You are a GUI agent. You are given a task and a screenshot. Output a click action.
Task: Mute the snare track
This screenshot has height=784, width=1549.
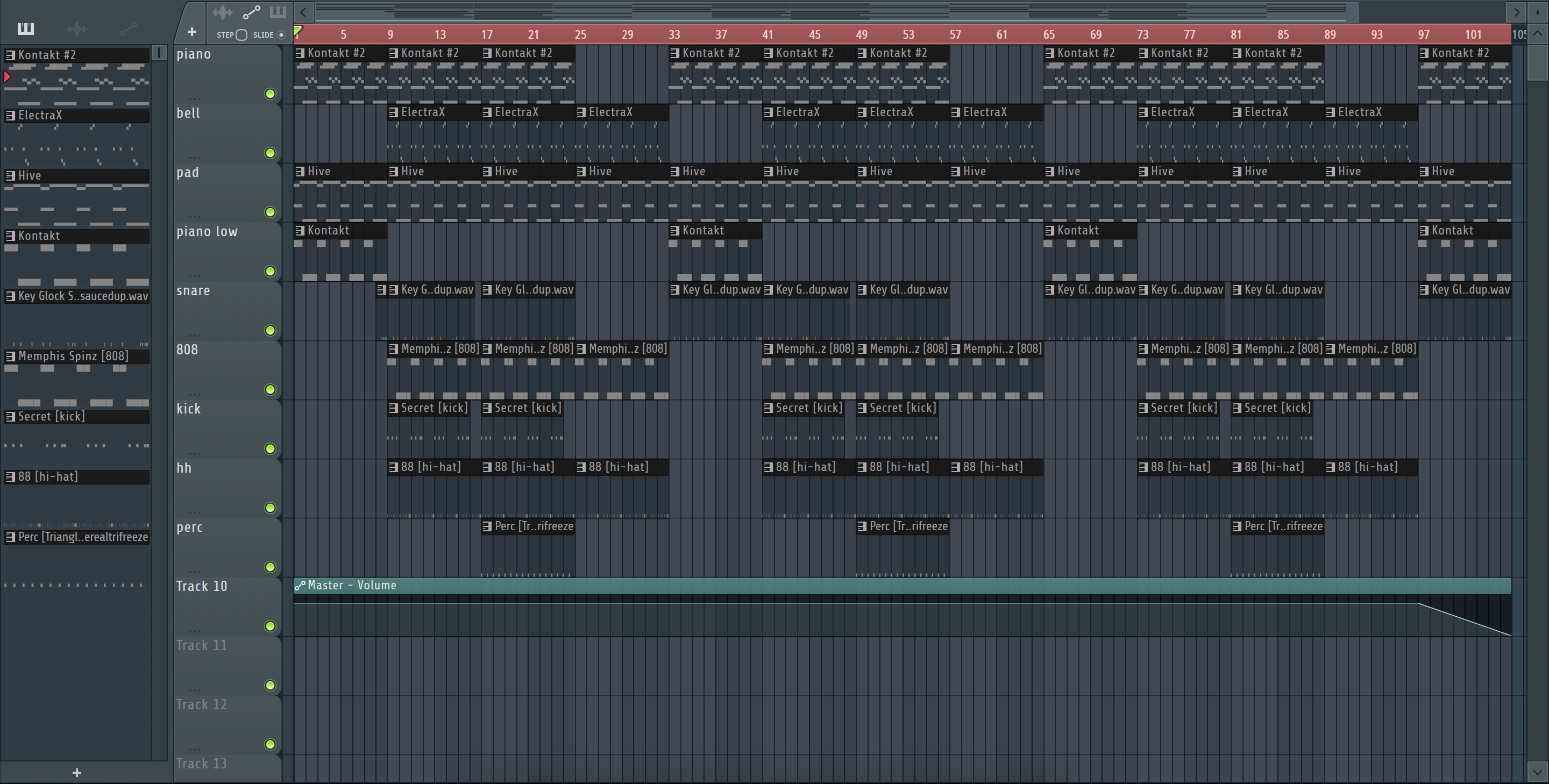pos(270,331)
